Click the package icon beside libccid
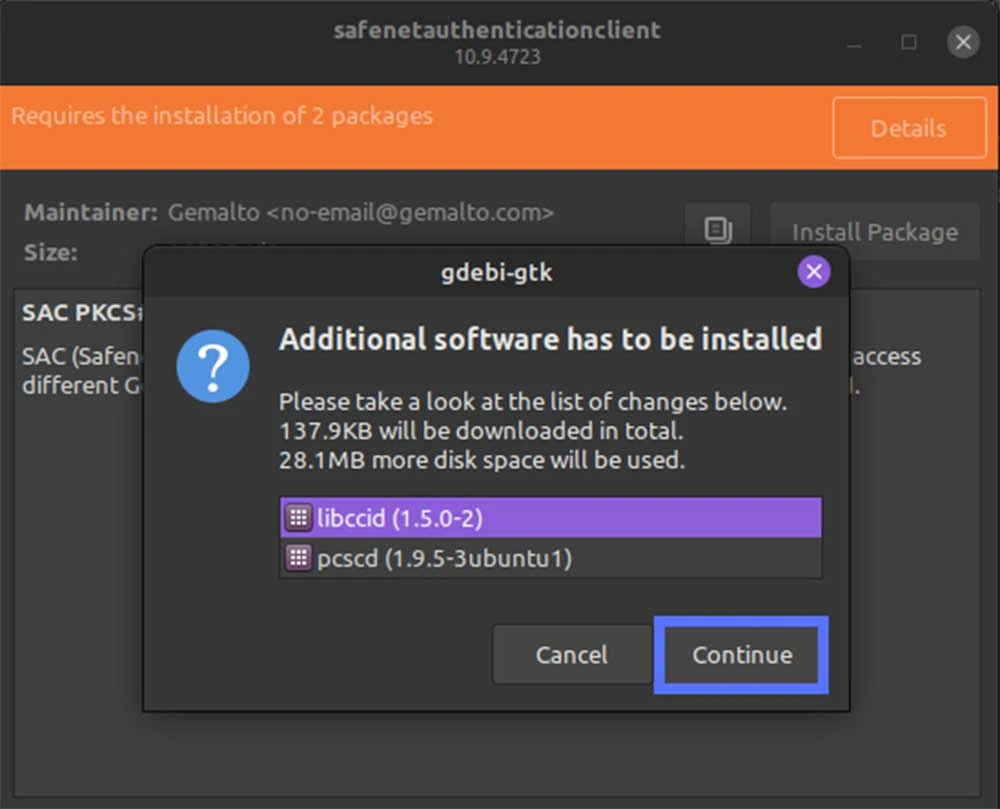This screenshot has width=1000, height=809. [296, 517]
